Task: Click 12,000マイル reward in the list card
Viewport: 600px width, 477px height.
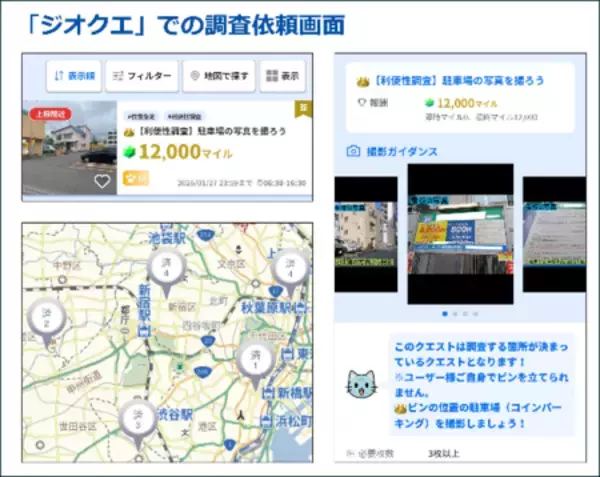Action: point(185,152)
